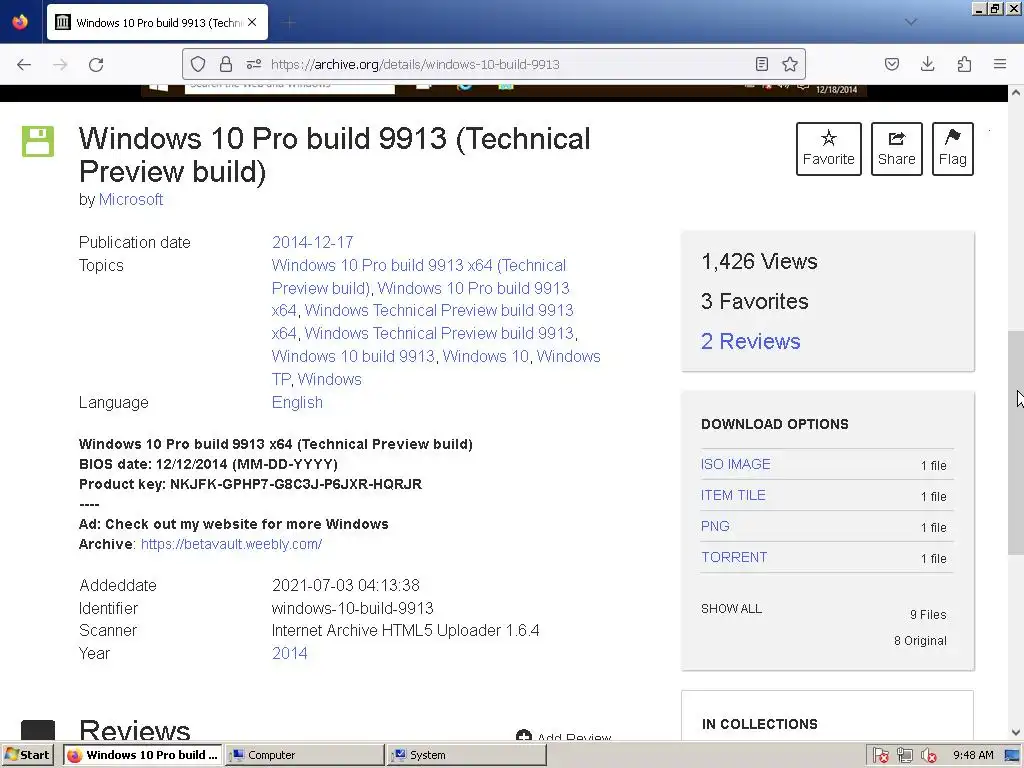Open the 8 Original files link
Image resolution: width=1024 pixels, height=768 pixels.
(920, 641)
